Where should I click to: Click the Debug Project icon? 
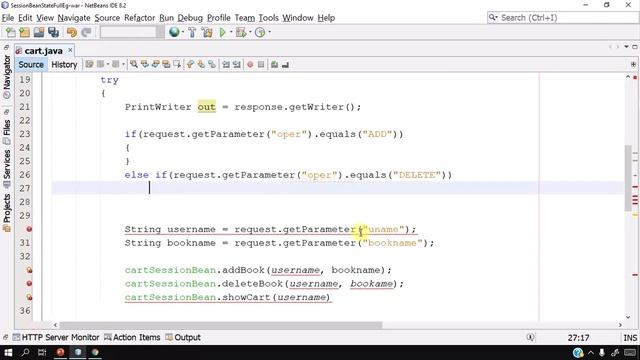[241, 32]
